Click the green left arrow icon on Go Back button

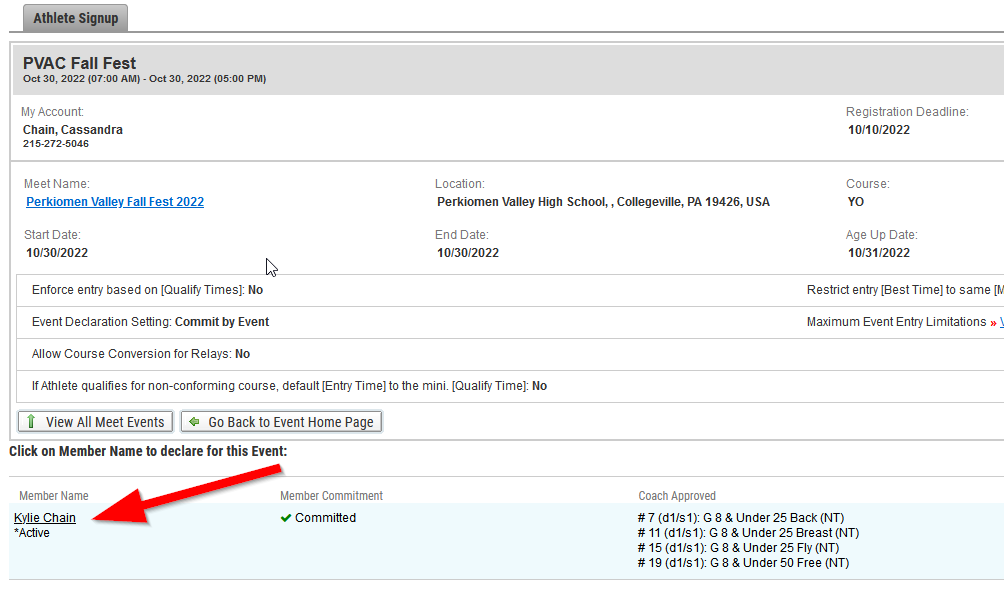pos(194,422)
